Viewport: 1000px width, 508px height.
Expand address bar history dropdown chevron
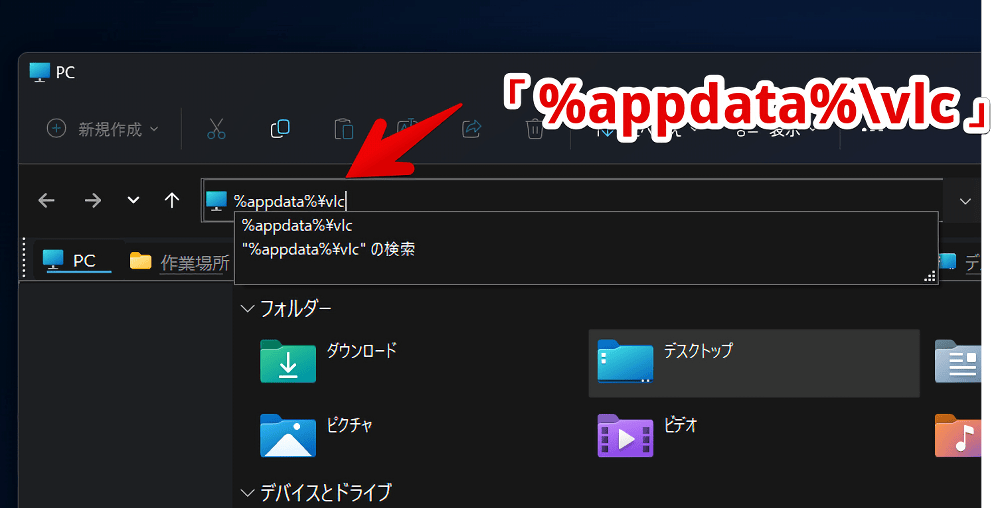(x=966, y=201)
